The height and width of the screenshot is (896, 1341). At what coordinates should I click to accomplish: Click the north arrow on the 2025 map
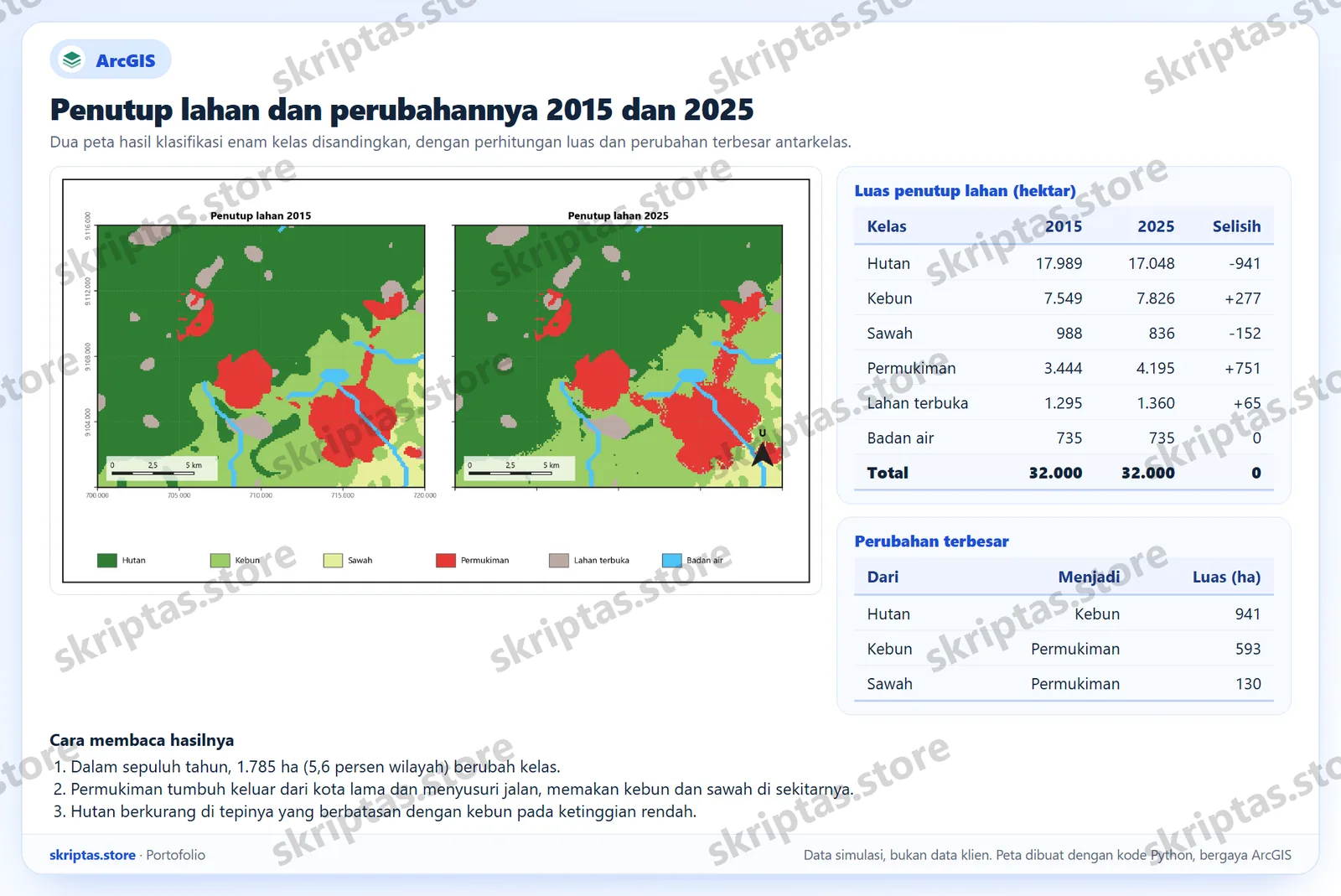point(762,448)
